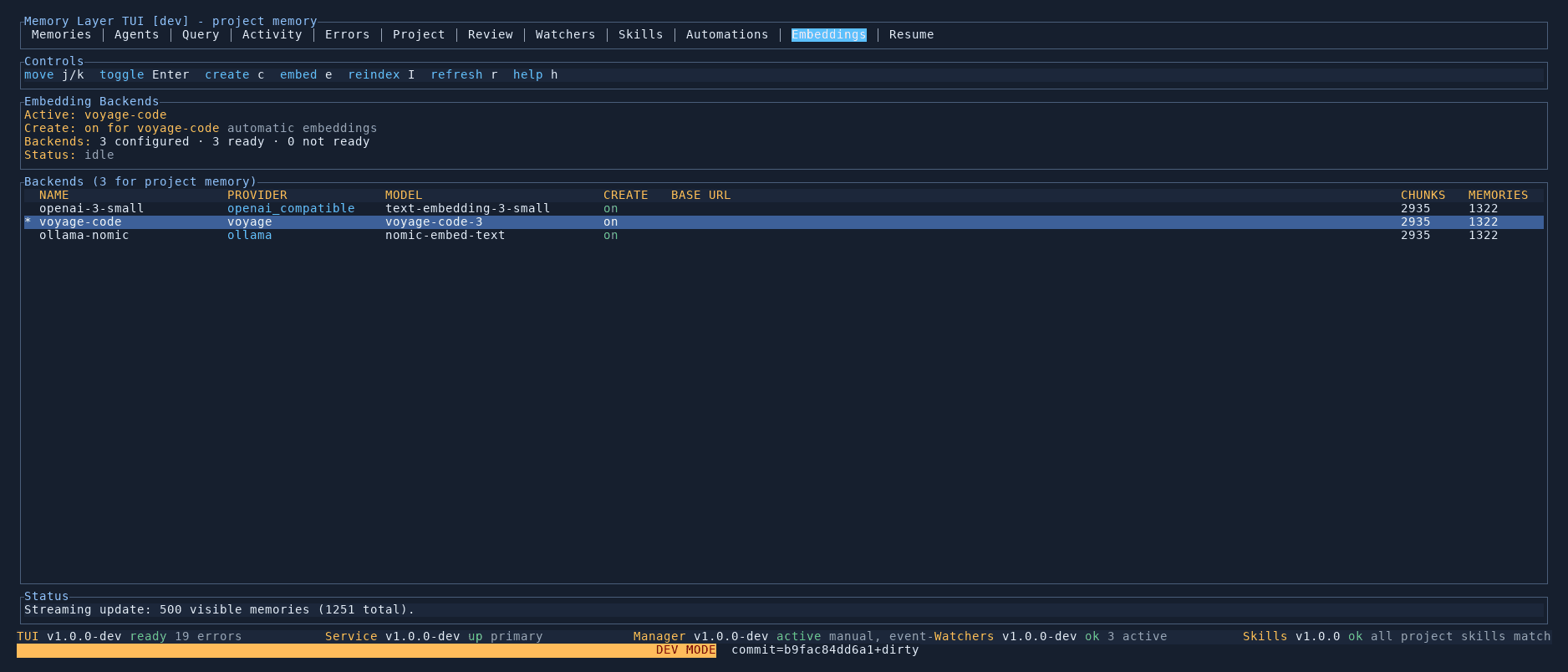Click the NAME column header

coord(54,195)
